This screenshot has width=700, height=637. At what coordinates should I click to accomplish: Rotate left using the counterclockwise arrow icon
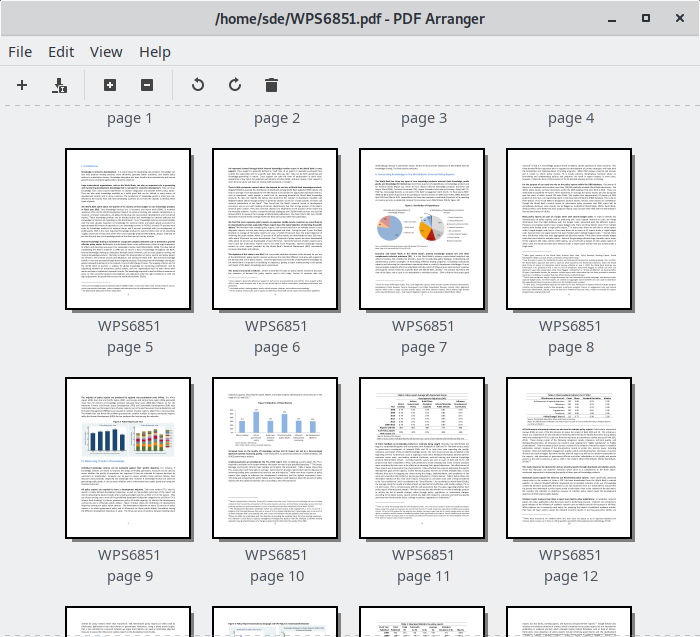(198, 85)
